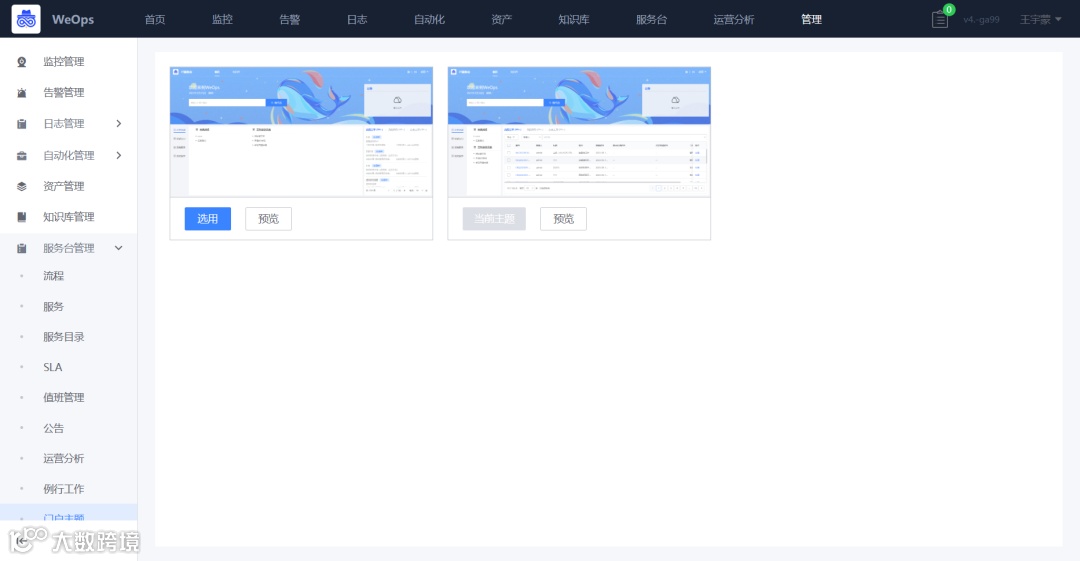Select 值班管理 in the sidebar
This screenshot has width=1080, height=561.
(x=63, y=398)
